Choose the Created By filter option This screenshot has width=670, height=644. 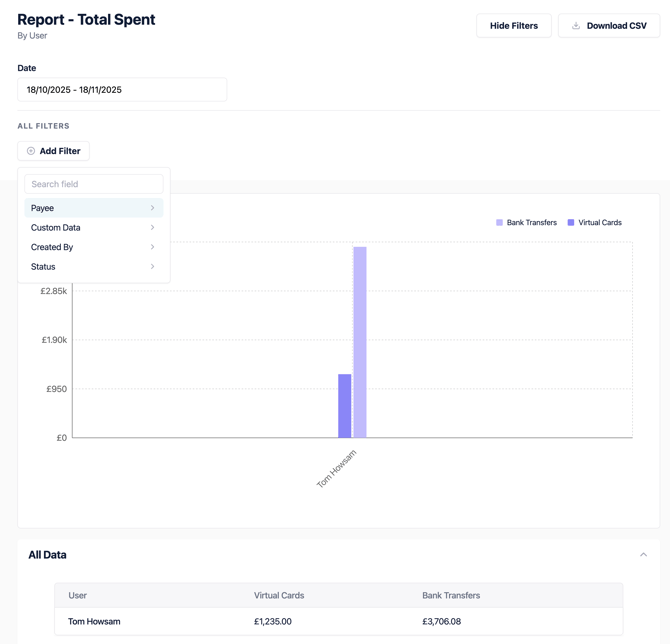point(52,247)
